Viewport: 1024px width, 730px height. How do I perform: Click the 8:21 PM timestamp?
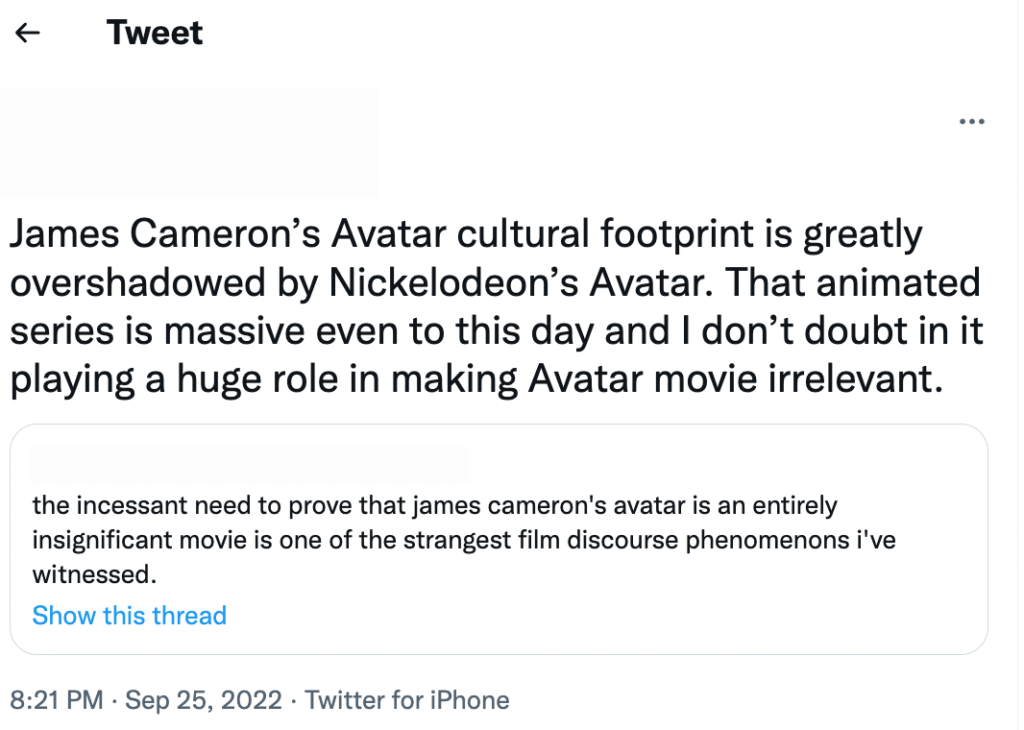coord(55,700)
